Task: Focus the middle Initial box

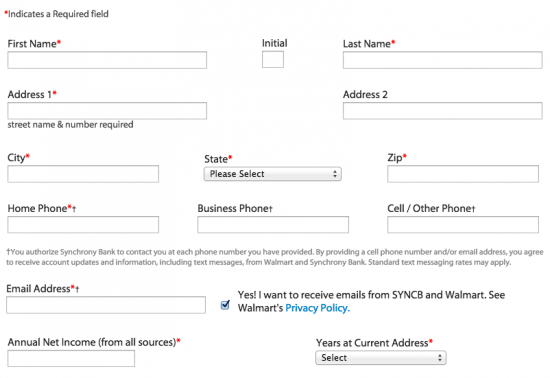Action: [273, 60]
